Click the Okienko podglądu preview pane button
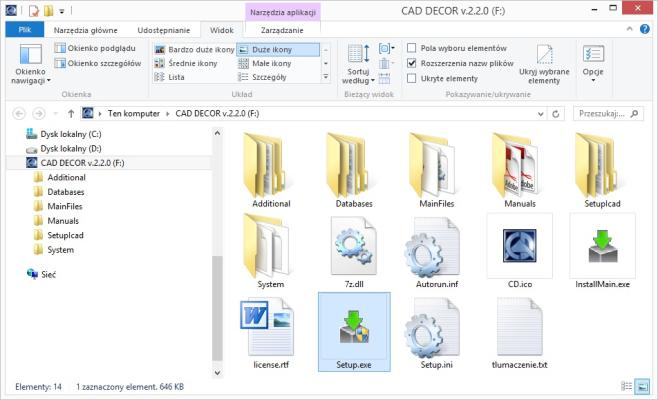Viewport: 658px width, 400px height. [95, 48]
